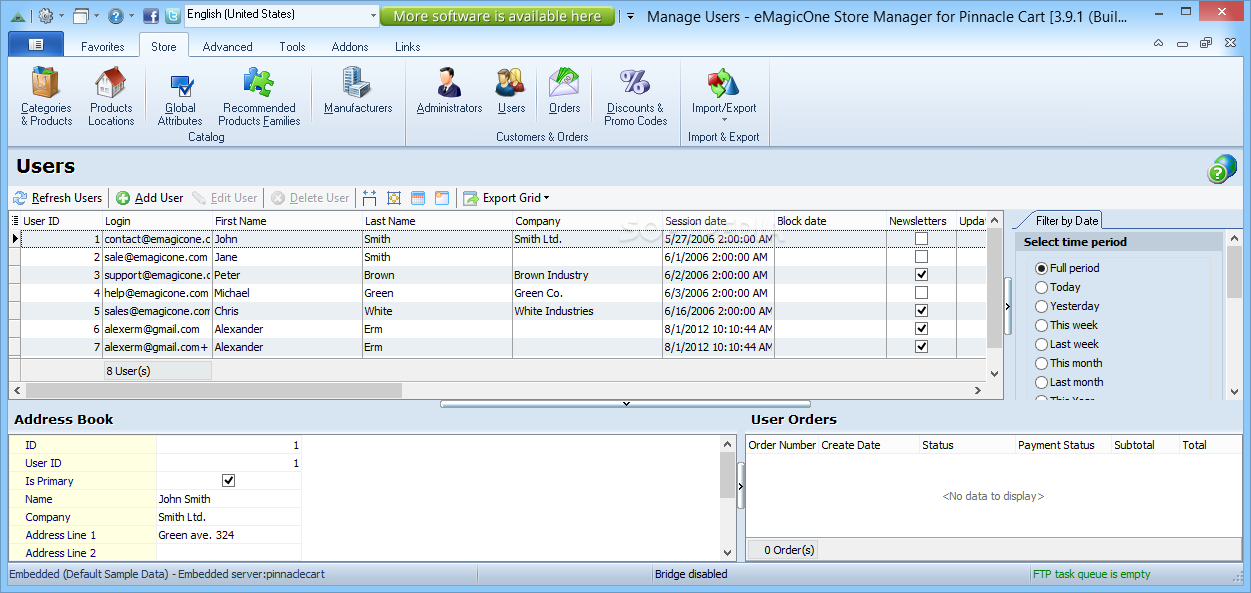This screenshot has width=1251, height=593.
Task: Open Orders section
Action: coord(564,91)
